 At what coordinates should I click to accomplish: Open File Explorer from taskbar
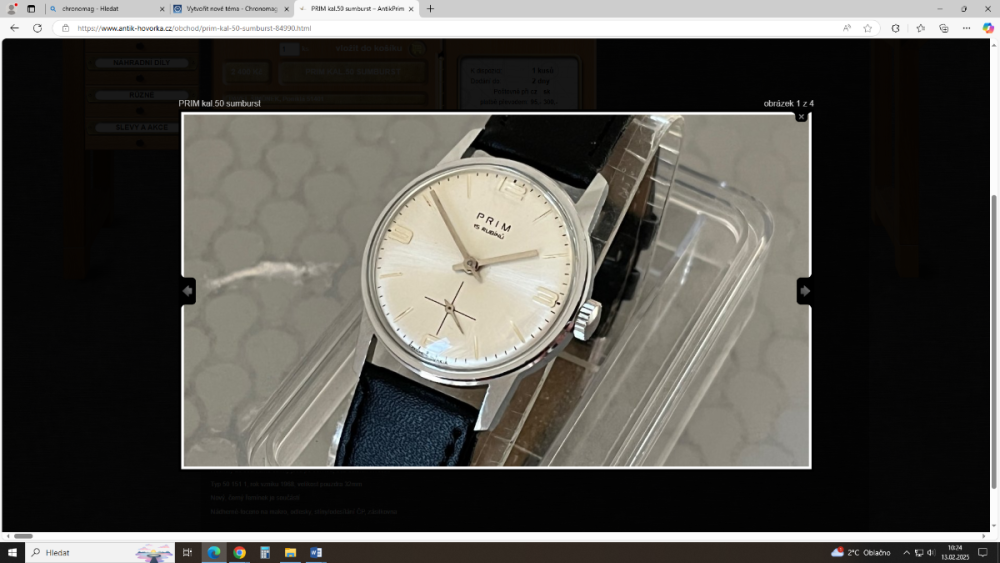(x=290, y=552)
